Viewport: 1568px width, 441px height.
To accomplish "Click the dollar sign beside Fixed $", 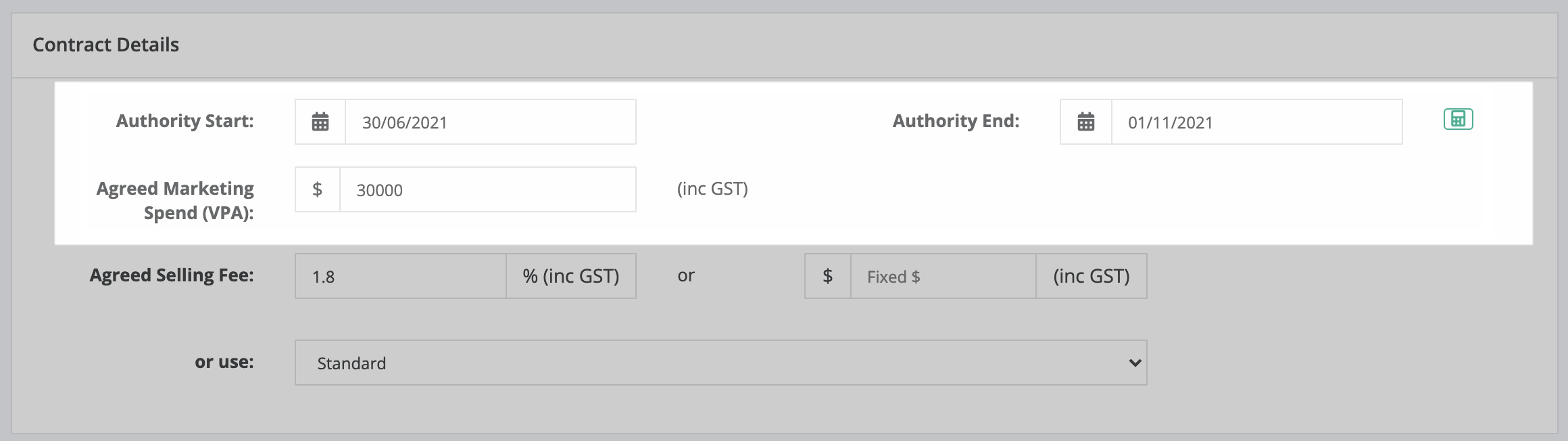I will [x=828, y=276].
